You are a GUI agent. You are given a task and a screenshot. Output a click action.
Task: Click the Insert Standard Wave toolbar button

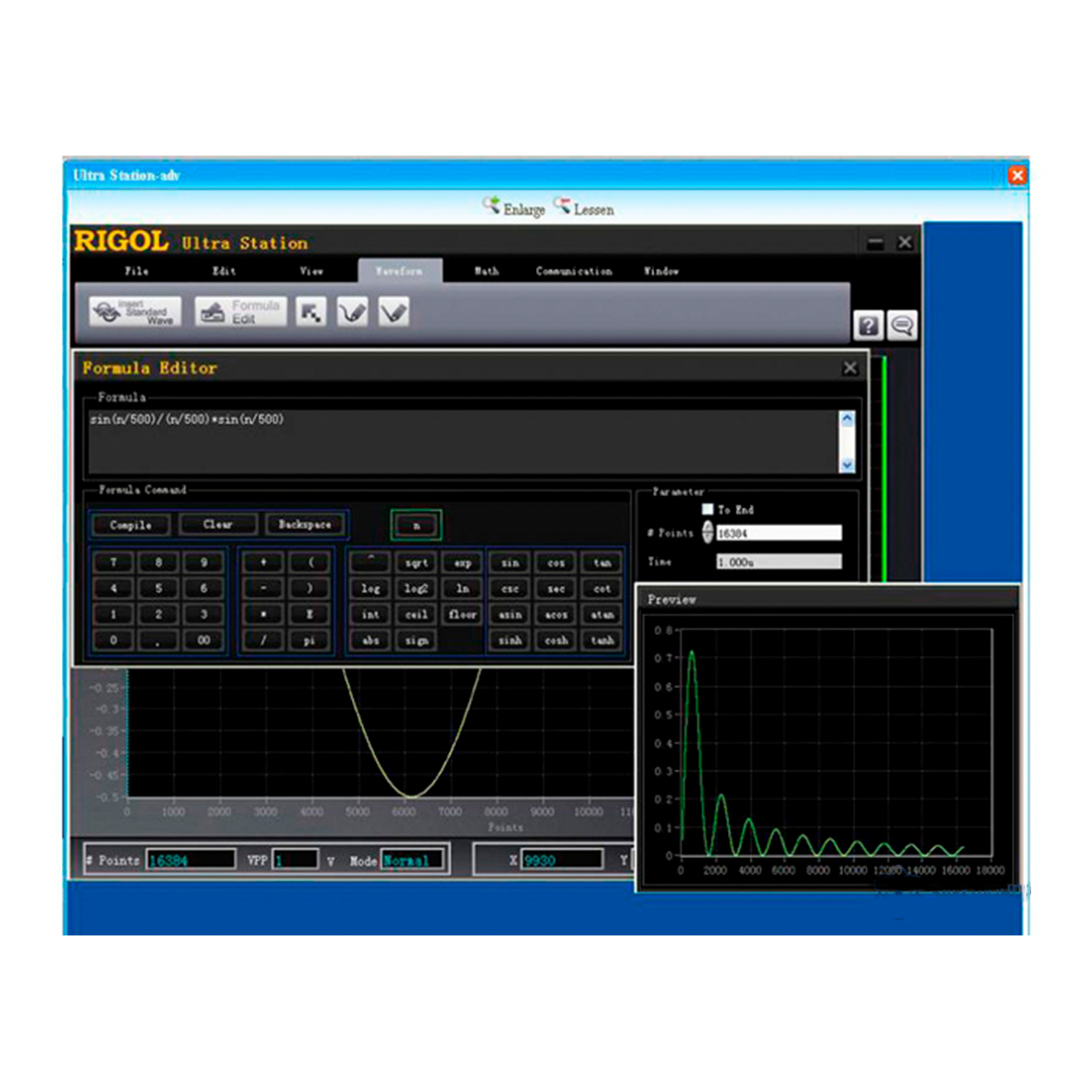(136, 312)
